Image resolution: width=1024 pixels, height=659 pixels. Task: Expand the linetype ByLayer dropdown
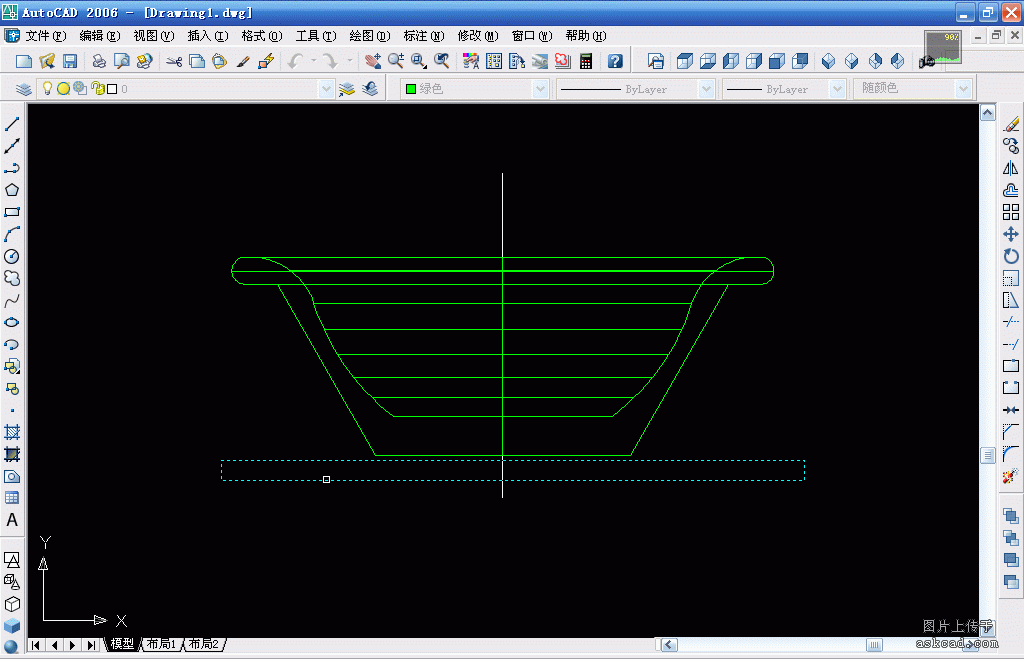[x=706, y=89]
